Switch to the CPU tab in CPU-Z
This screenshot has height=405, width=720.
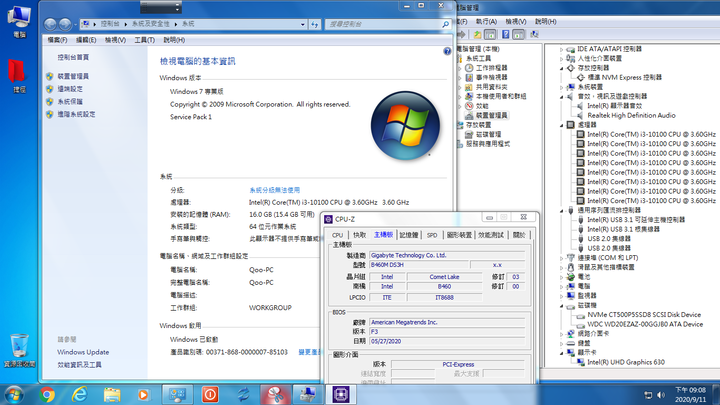(x=338, y=235)
